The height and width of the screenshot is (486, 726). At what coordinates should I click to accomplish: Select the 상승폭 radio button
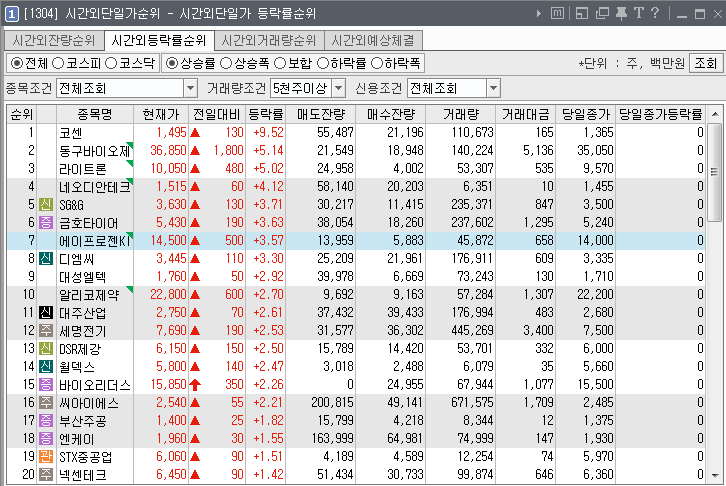225,63
